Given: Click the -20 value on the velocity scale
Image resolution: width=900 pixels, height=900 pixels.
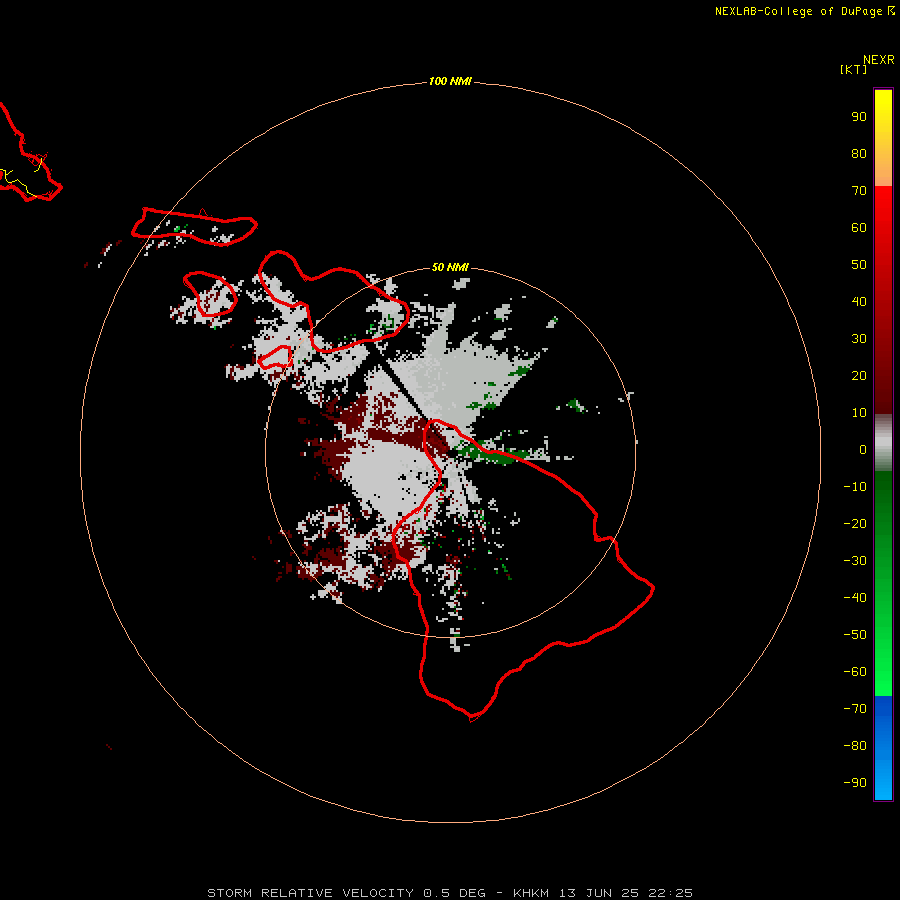Looking at the screenshot, I should pyautogui.click(x=855, y=524).
